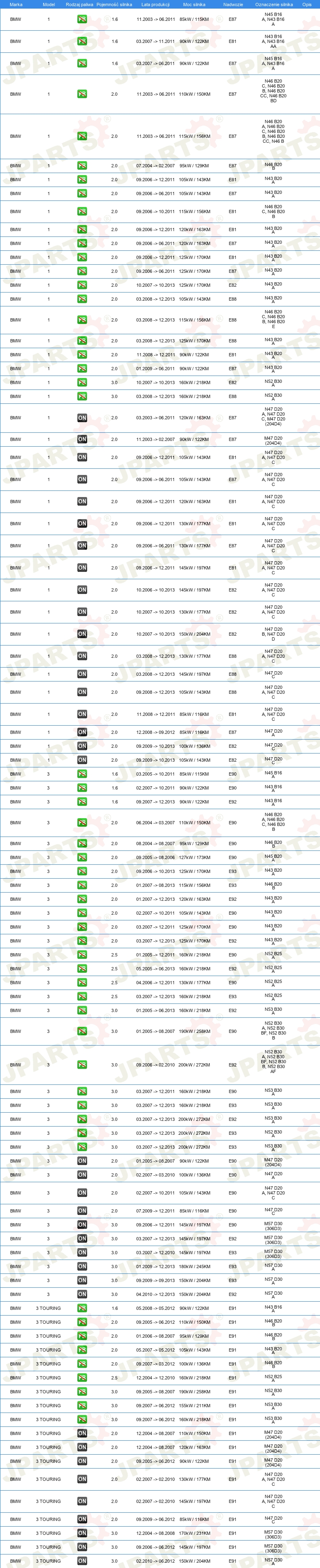Select ON icon of 145kW/197KM E92 row
The height and width of the screenshot is (1568, 320).
(x=82, y=1238)
